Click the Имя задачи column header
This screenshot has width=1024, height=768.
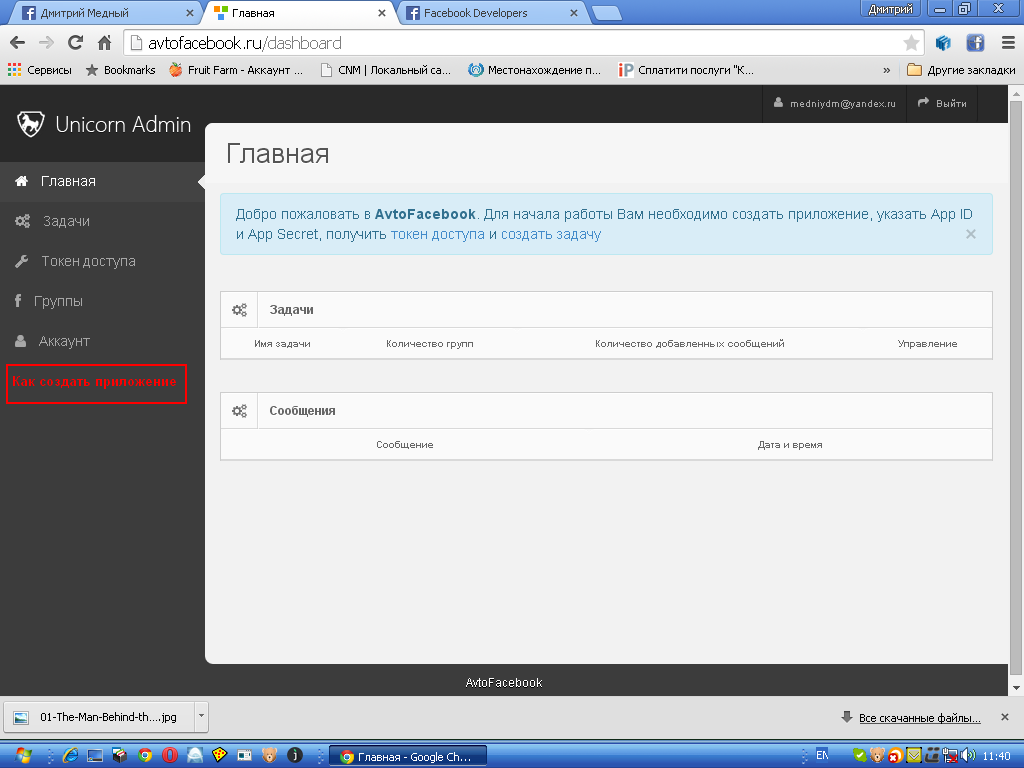[282, 344]
